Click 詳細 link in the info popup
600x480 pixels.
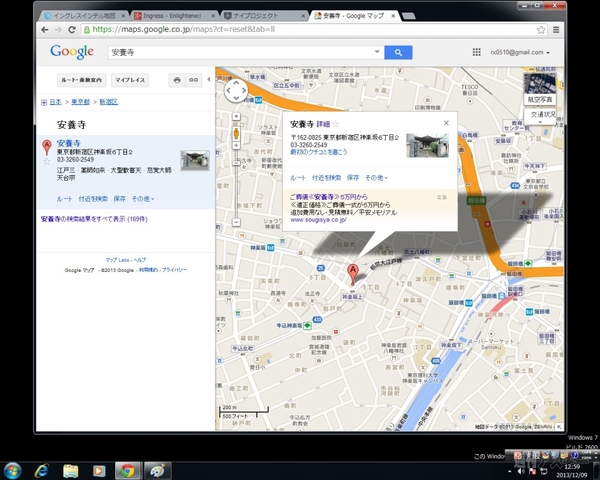click(323, 124)
